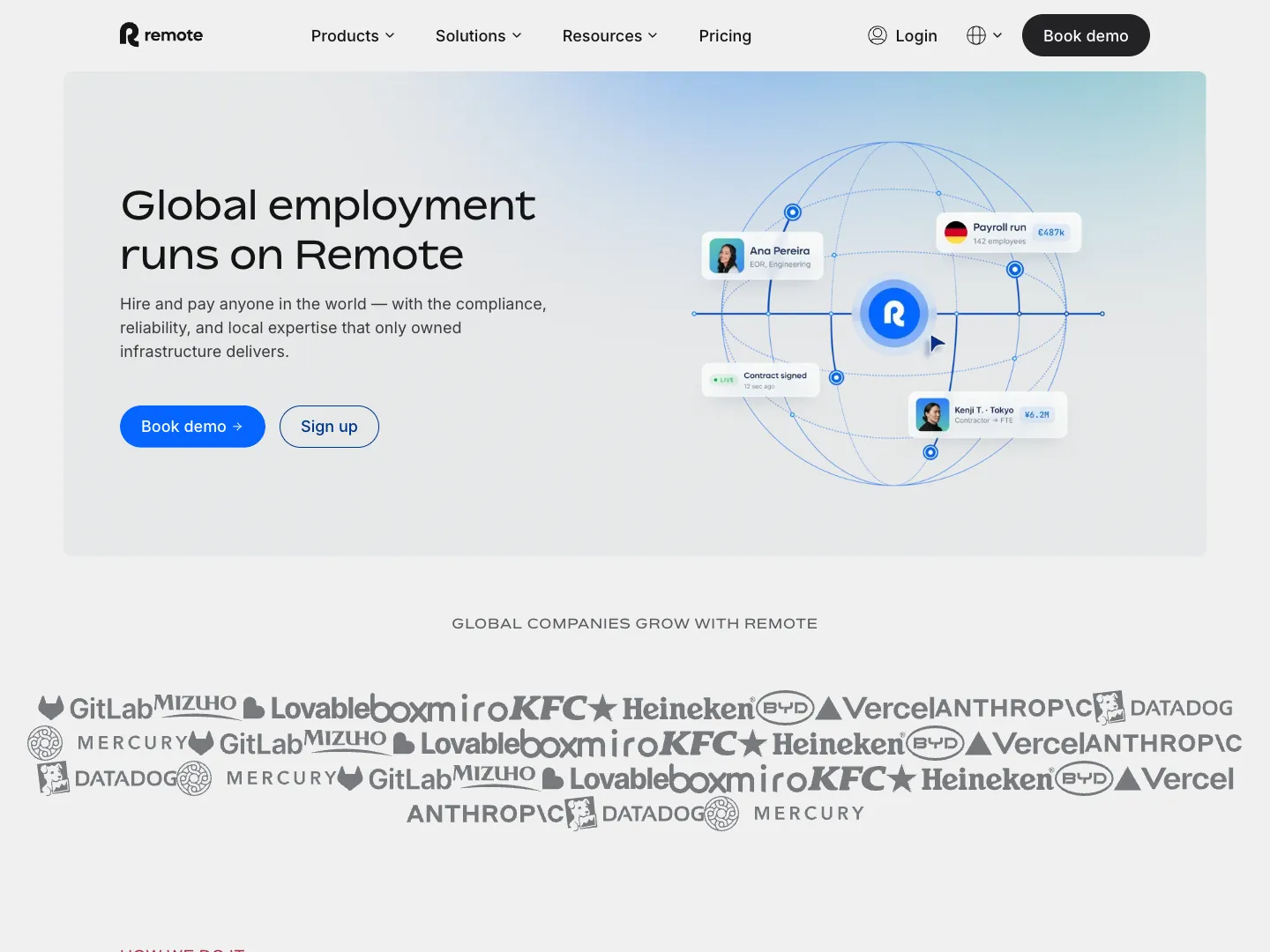Go to the Pricing page
This screenshot has height=952, width=1270.
pos(725,36)
